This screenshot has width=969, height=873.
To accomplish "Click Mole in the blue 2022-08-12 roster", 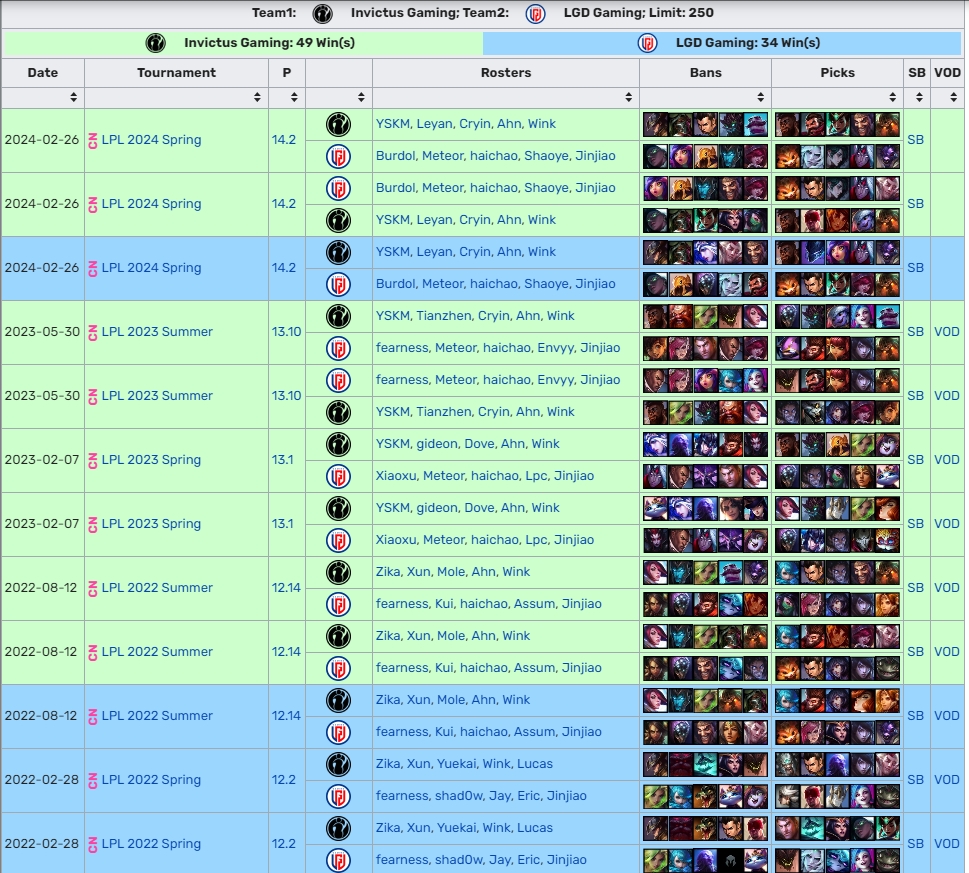I will (450, 700).
